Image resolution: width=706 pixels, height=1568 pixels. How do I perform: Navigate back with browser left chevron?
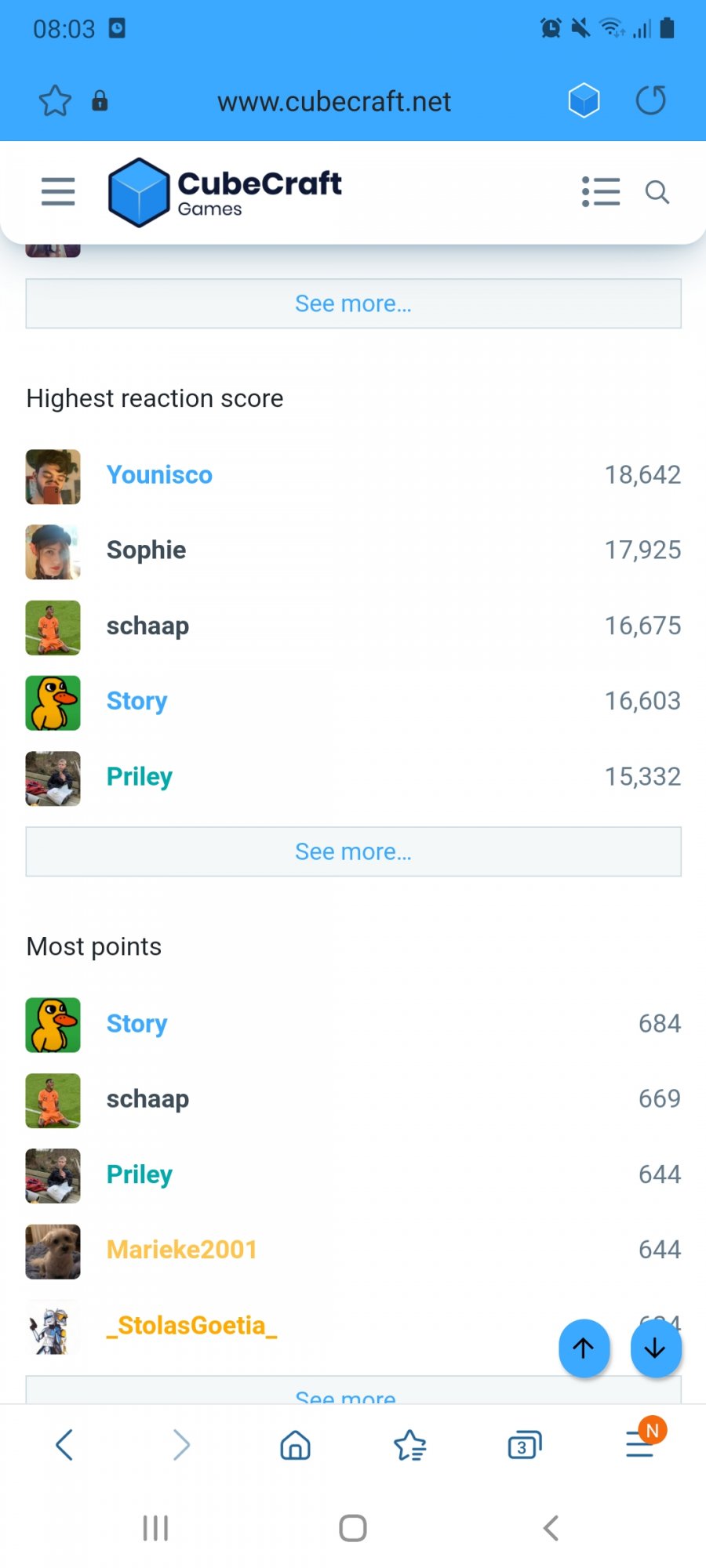[x=64, y=1444]
